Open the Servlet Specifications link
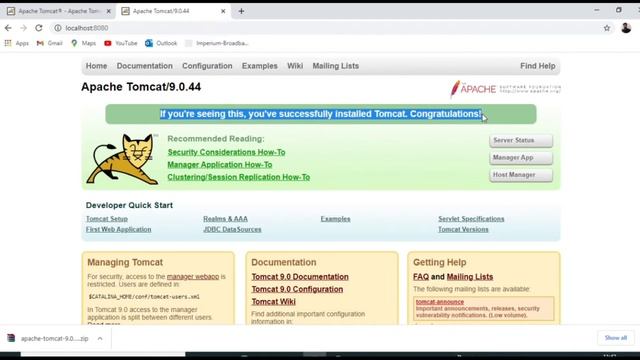This screenshot has height=360, width=640. point(471,219)
